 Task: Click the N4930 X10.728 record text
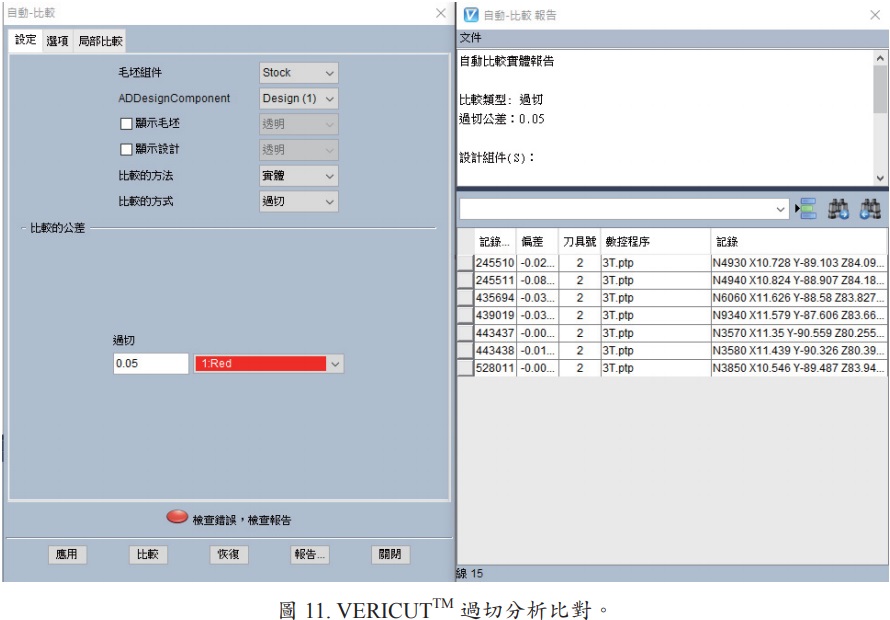[798, 263]
